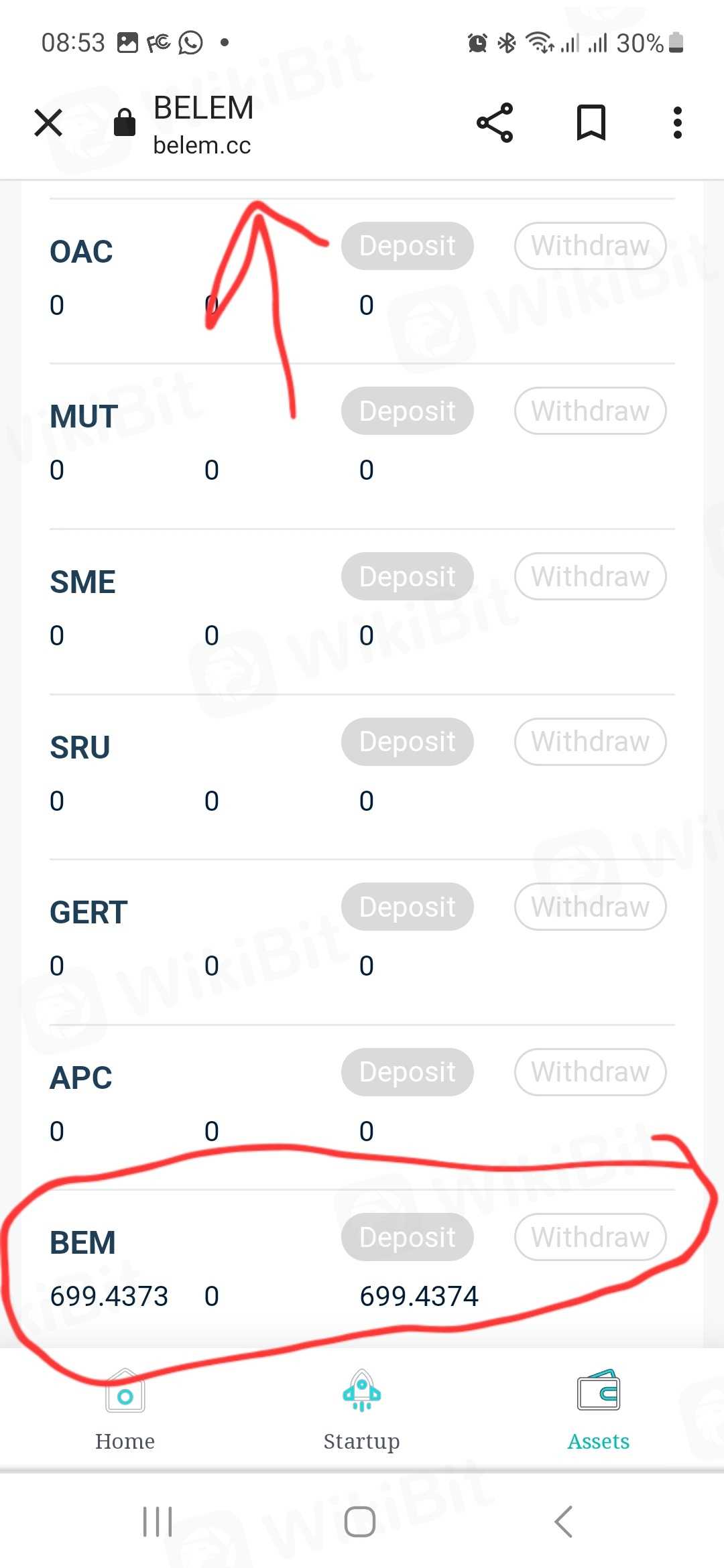Tap the Android back arrow
Image resolution: width=724 pixels, height=1568 pixels.
[564, 1522]
